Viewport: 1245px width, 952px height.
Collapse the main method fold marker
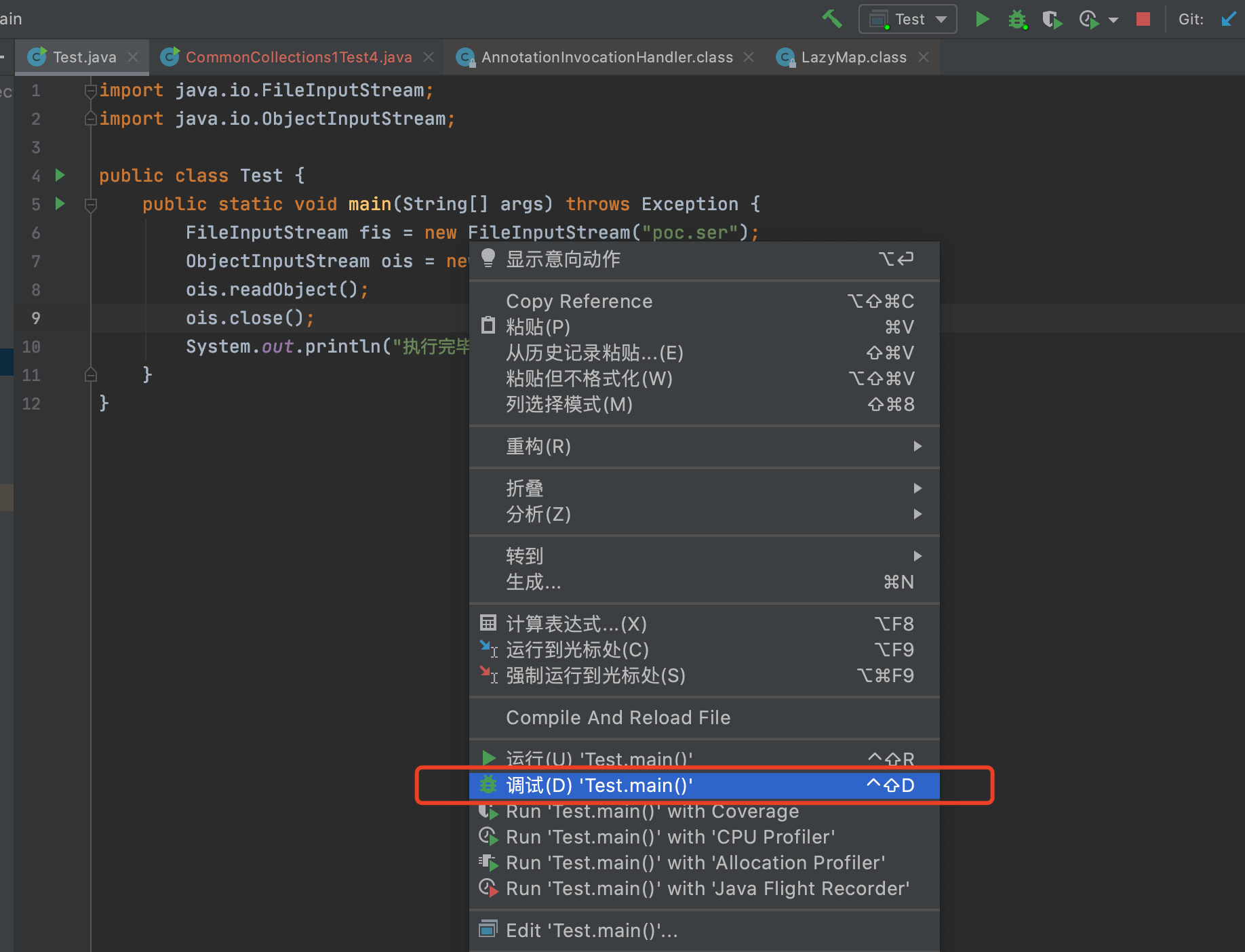90,204
